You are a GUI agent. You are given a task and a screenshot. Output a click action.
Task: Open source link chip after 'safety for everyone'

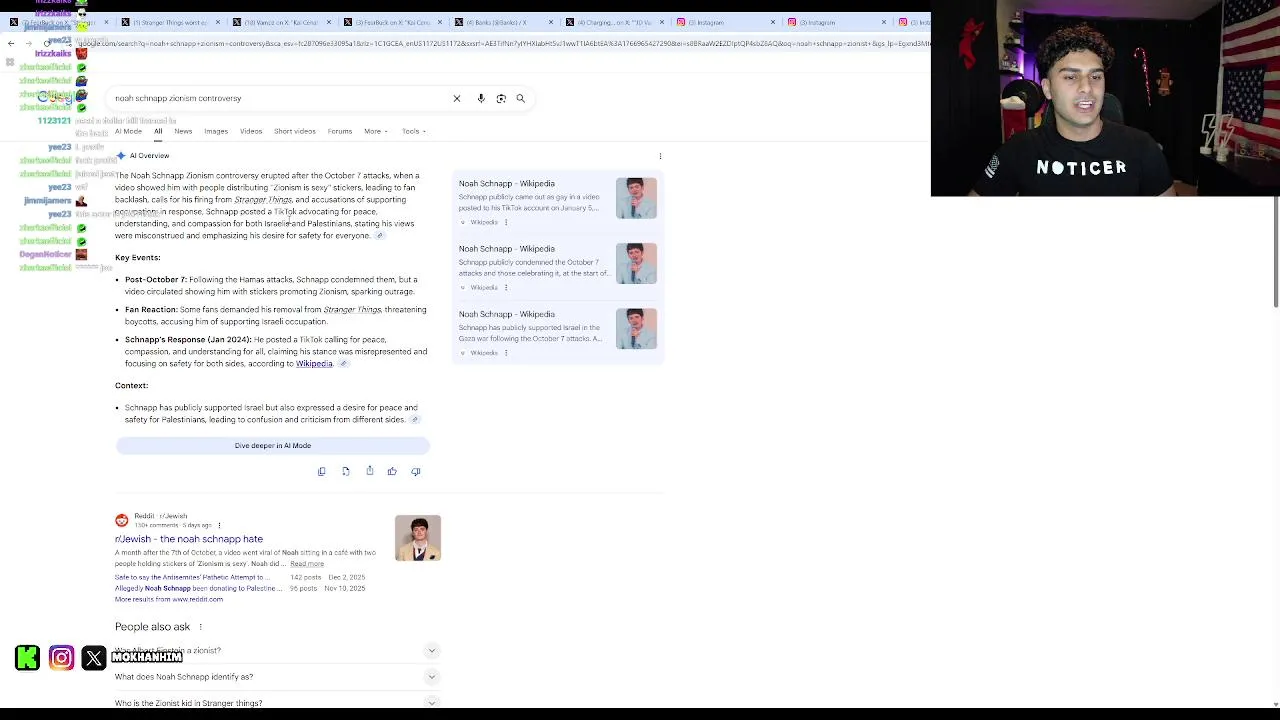click(379, 236)
